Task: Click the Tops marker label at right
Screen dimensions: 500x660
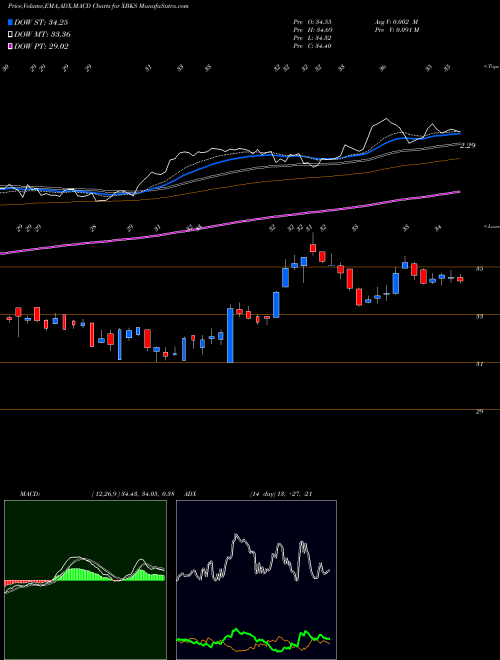Action: click(x=492, y=67)
